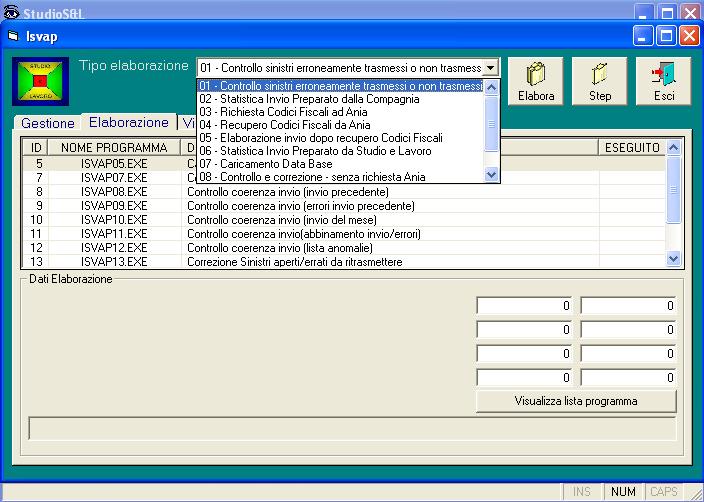Image resolution: width=704 pixels, height=502 pixels.
Task: Pick 04 Recupero Codici Fiscali da Ania
Action: pyautogui.click(x=341, y=125)
